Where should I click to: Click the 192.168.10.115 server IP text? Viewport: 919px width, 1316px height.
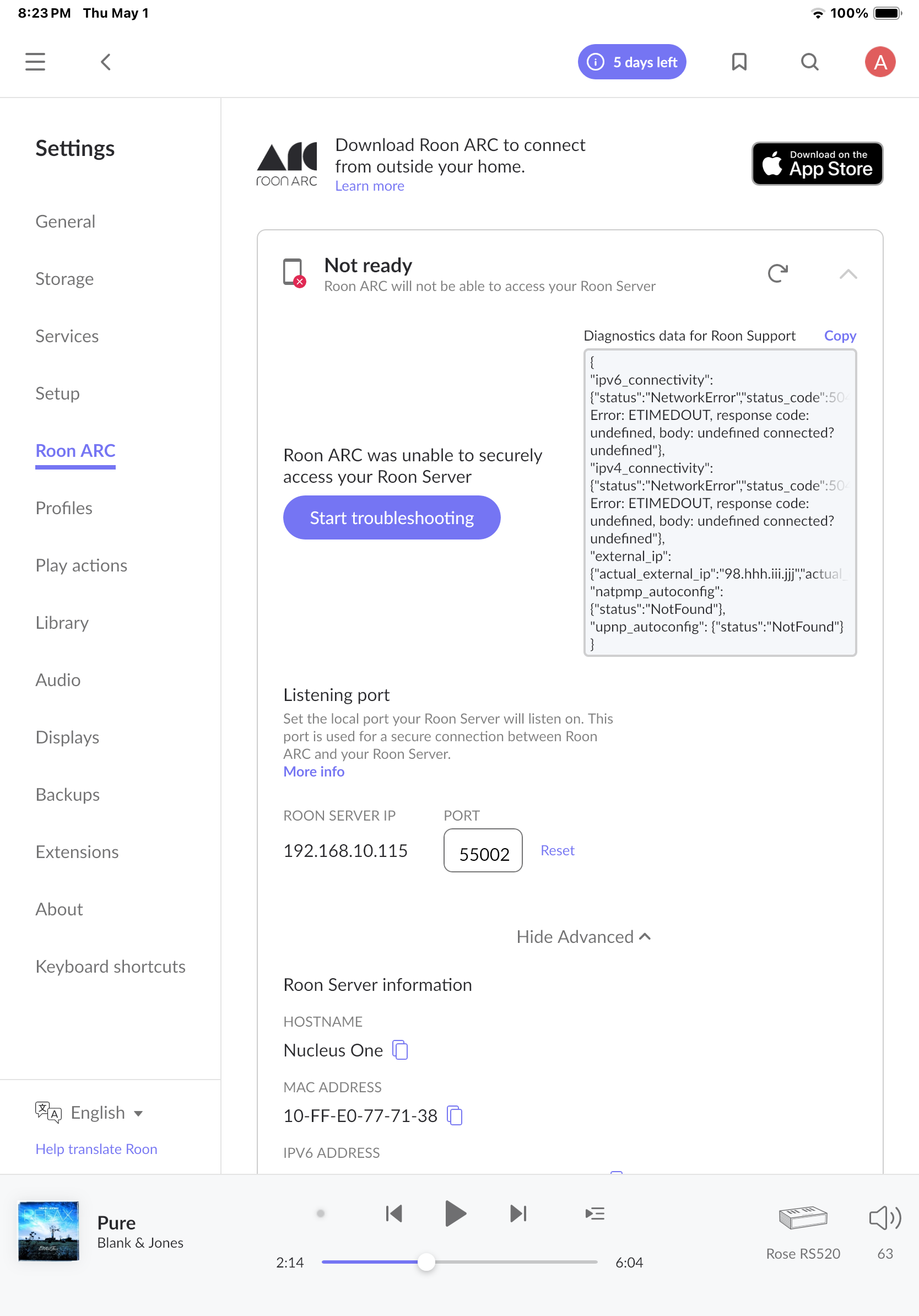(345, 850)
